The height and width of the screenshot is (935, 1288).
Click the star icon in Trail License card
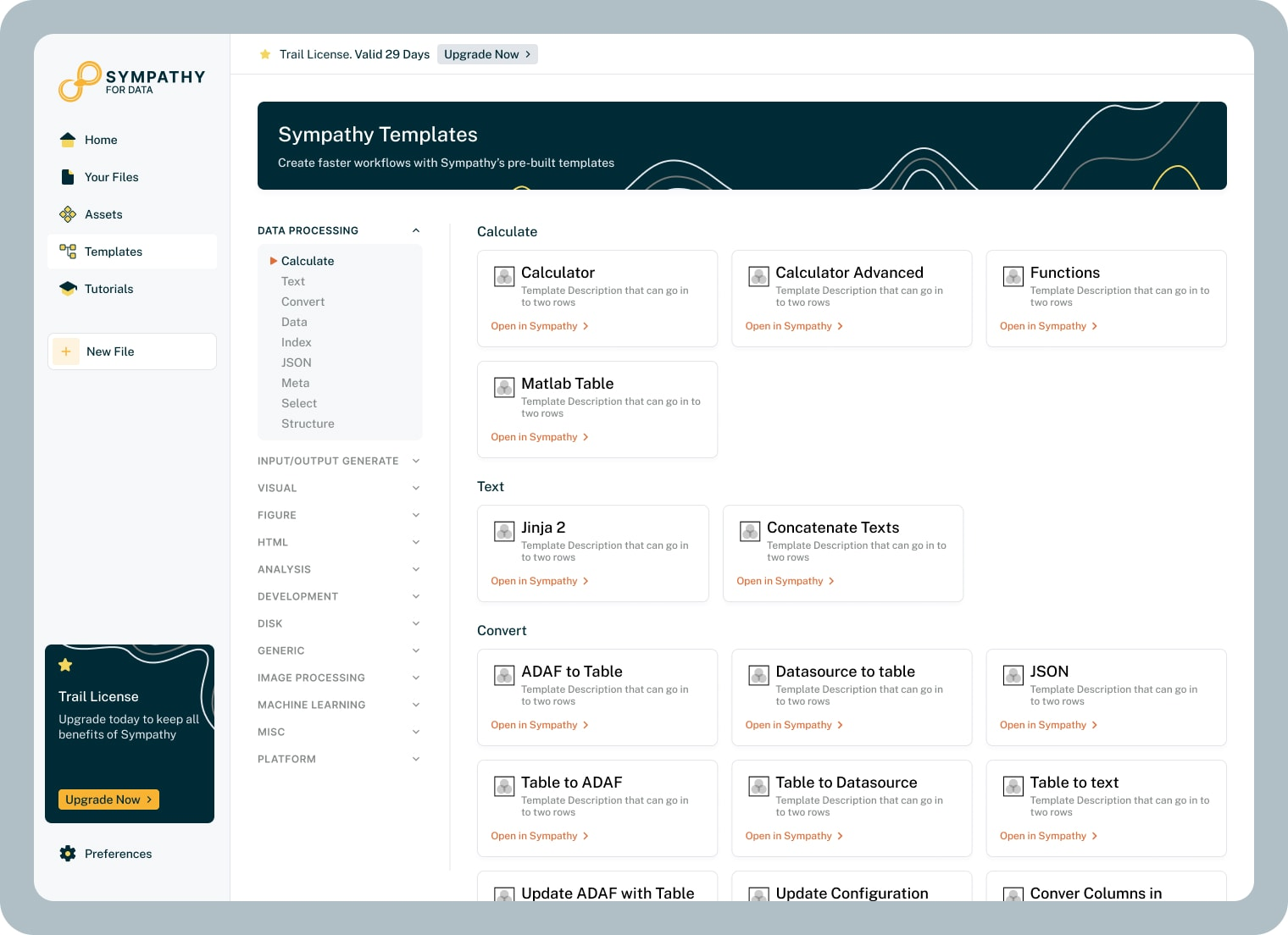65,666
